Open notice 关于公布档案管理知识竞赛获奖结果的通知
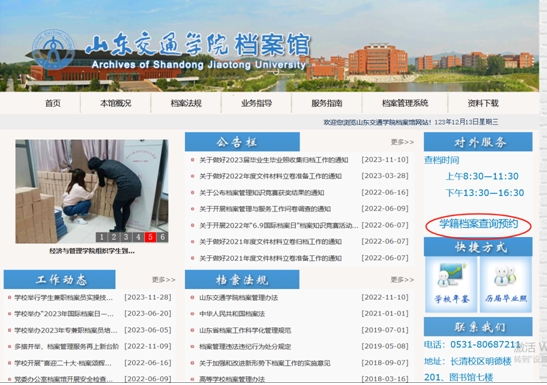The width and height of the screenshot is (547, 385). click(x=262, y=192)
